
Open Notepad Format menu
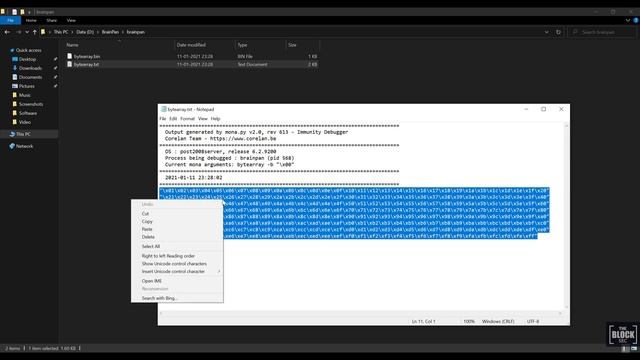[x=187, y=119]
